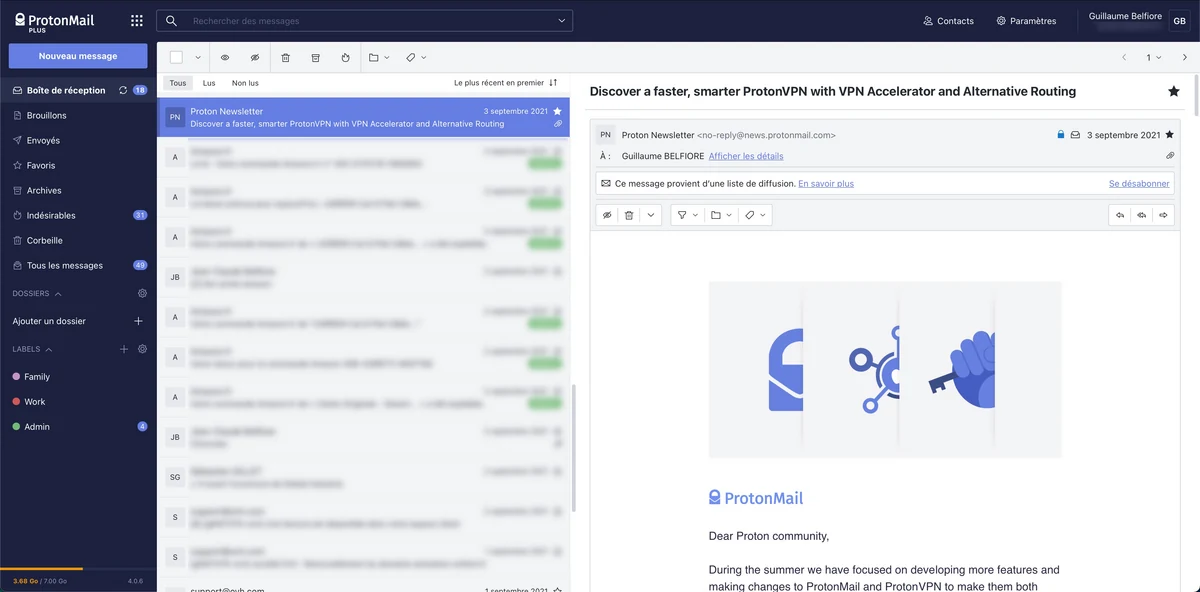Select the Lus filter tab
Viewport: 1200px width, 592px height.
click(209, 83)
